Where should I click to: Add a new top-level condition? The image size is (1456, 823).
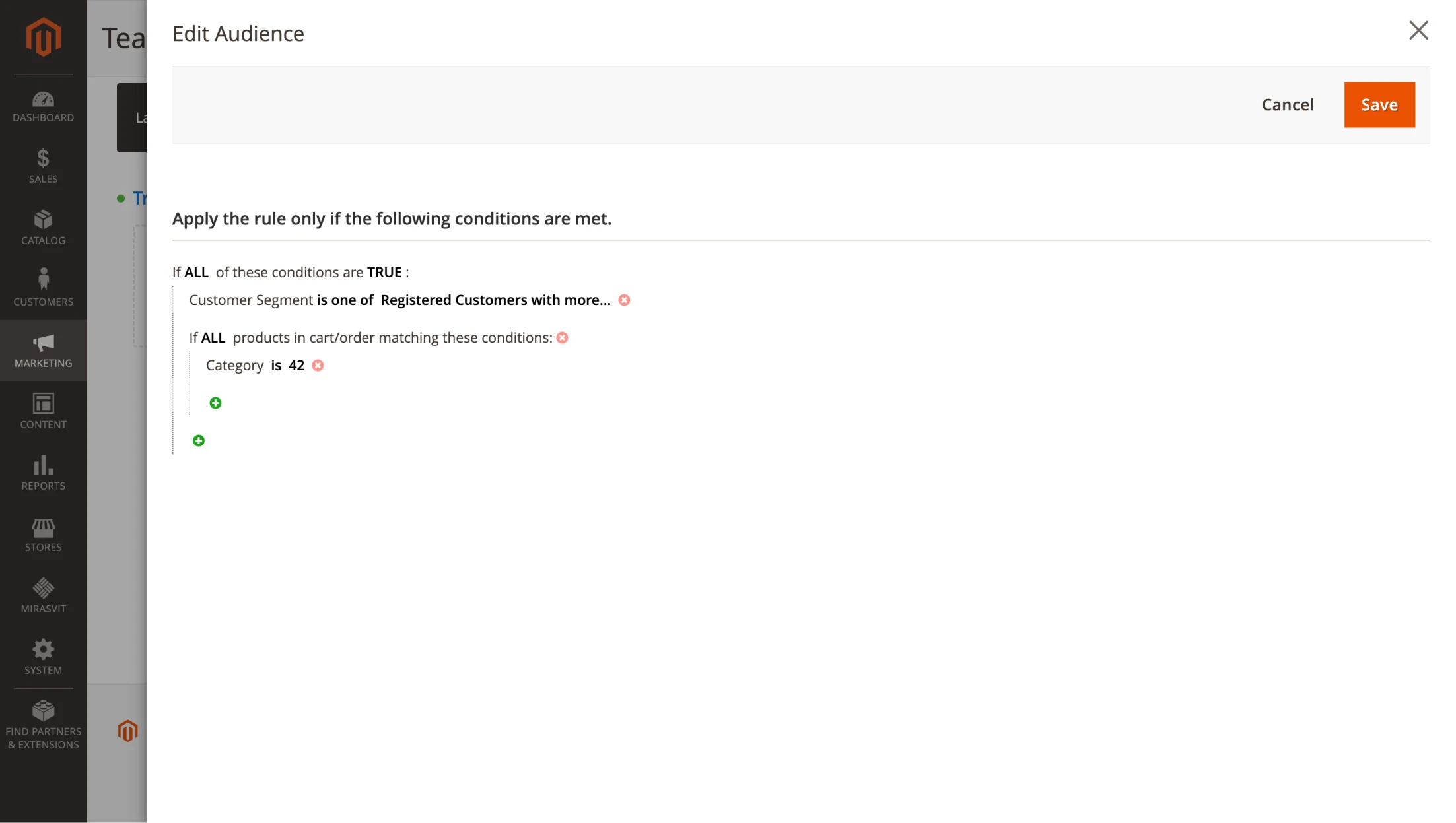[199, 441]
